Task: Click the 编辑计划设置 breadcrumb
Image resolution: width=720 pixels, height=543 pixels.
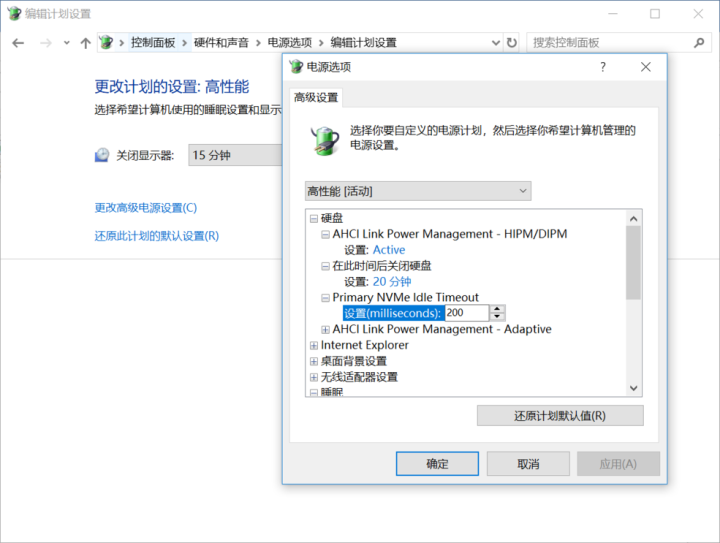Action: click(x=363, y=43)
